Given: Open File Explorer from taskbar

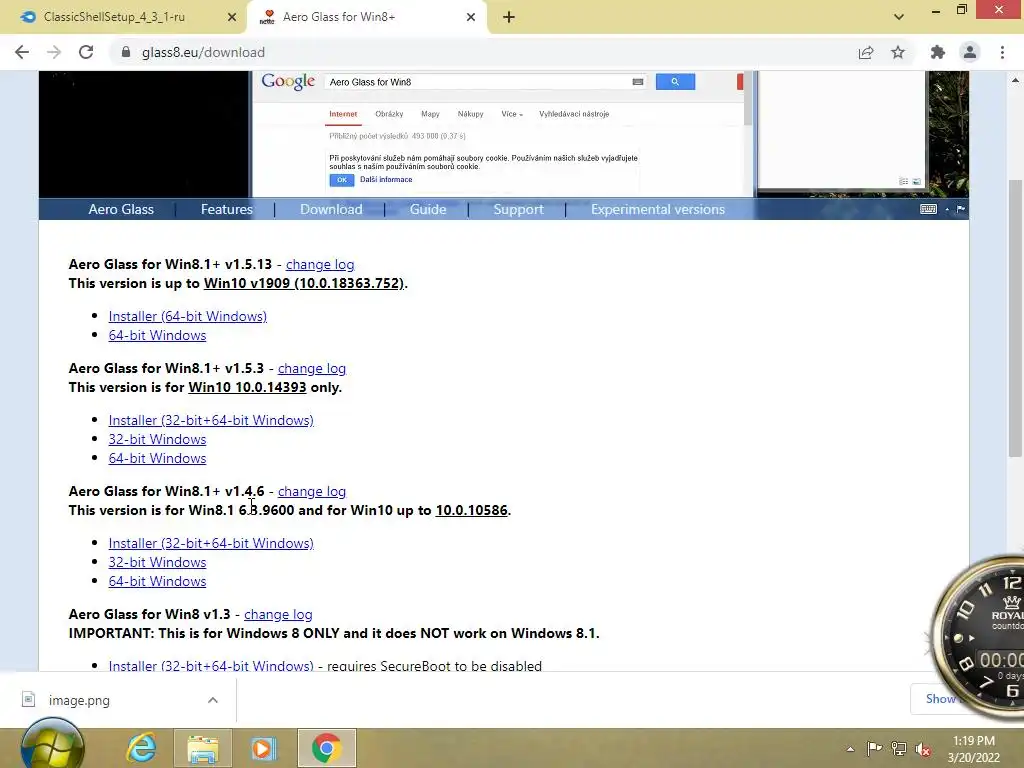Looking at the screenshot, I should pyautogui.click(x=202, y=748).
